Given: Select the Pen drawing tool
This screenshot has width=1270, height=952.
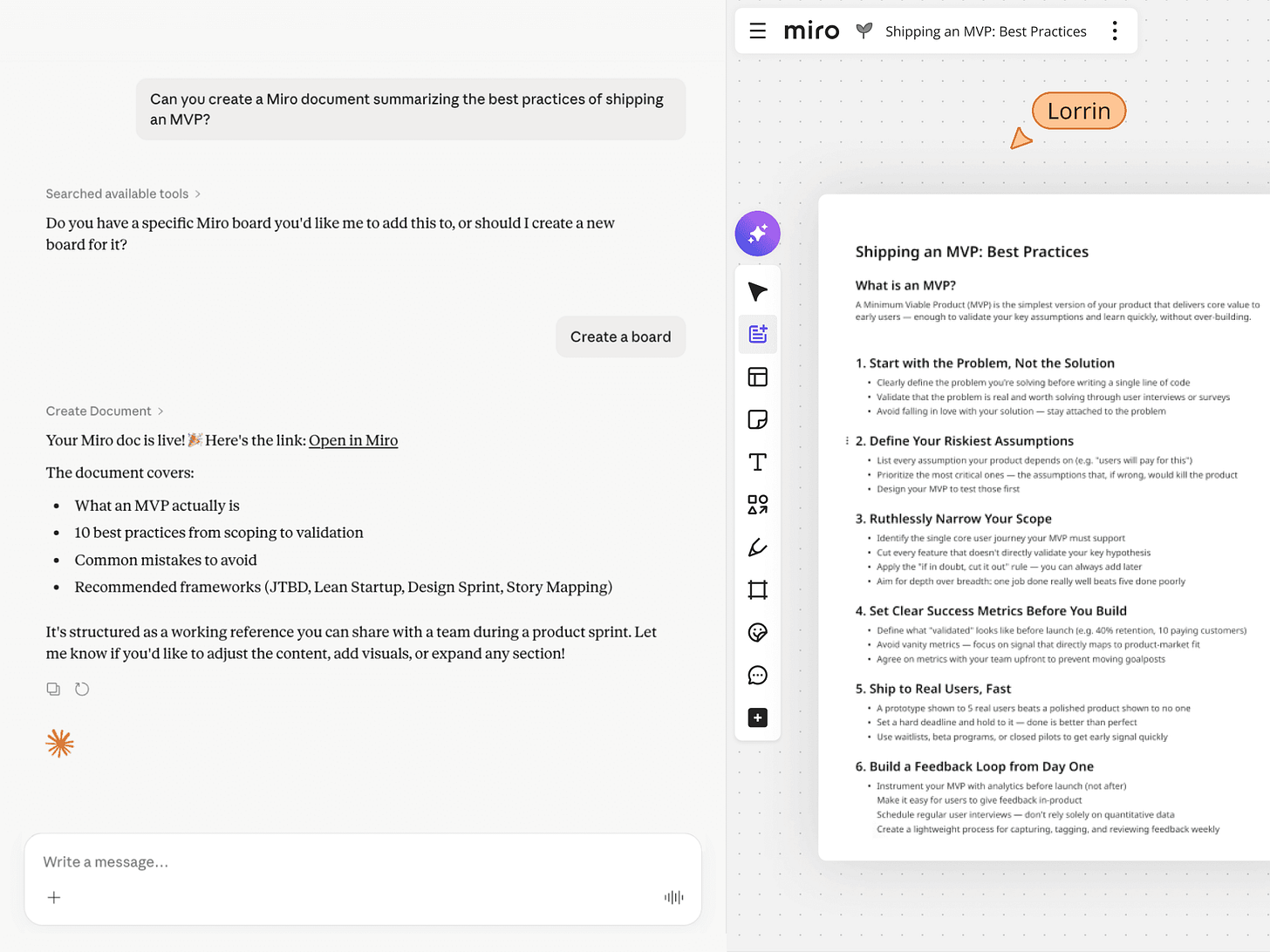Looking at the screenshot, I should (758, 547).
